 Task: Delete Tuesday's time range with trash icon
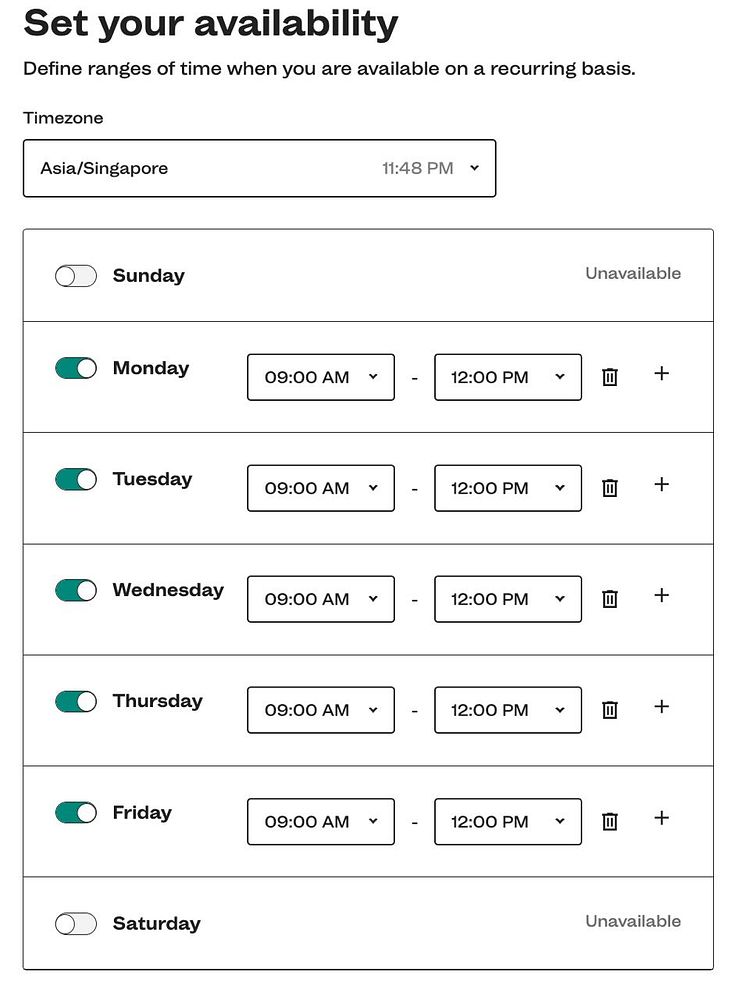pos(610,488)
